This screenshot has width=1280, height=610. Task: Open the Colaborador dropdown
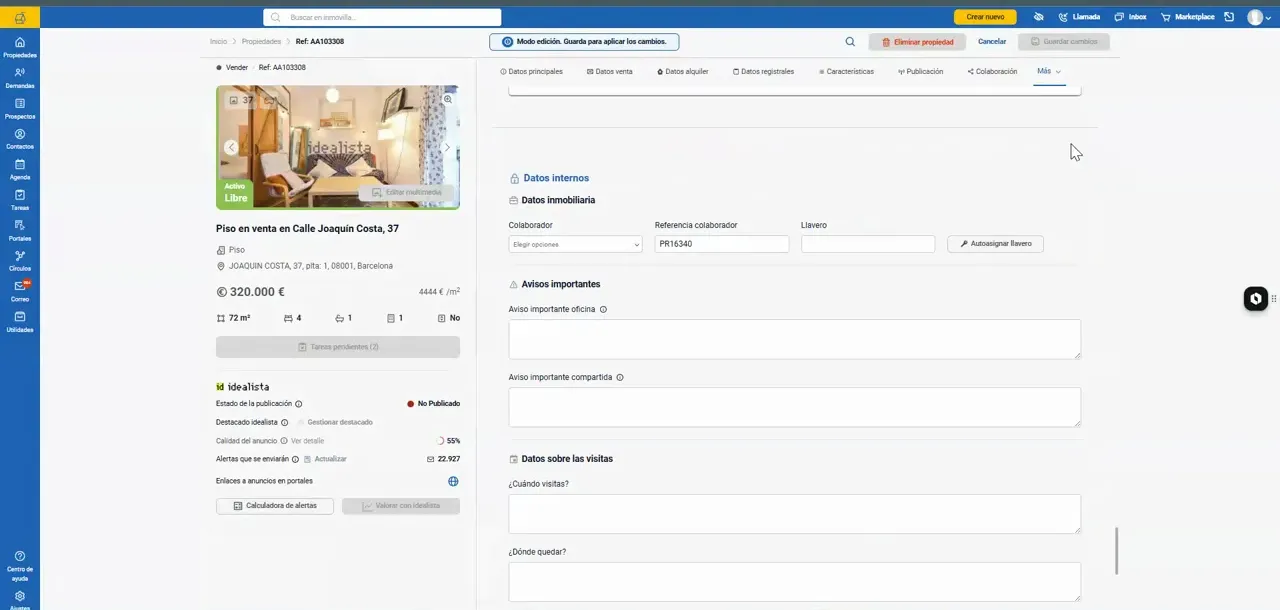coord(575,244)
